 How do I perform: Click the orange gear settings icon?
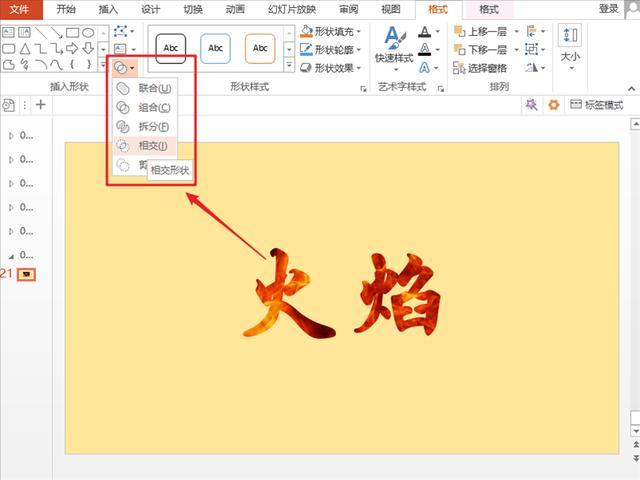(553, 105)
